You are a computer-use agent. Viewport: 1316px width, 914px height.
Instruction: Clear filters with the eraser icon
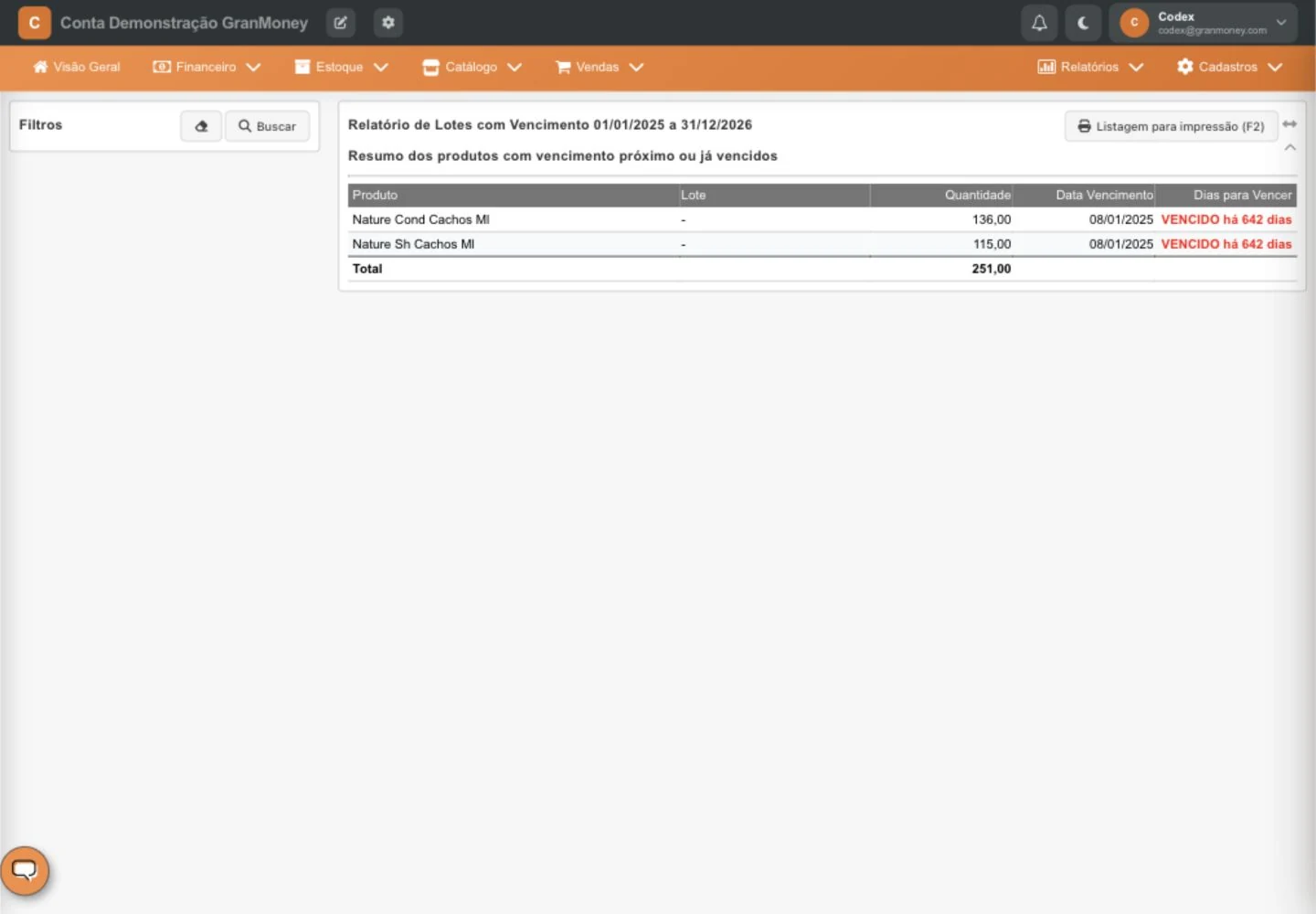coord(201,126)
